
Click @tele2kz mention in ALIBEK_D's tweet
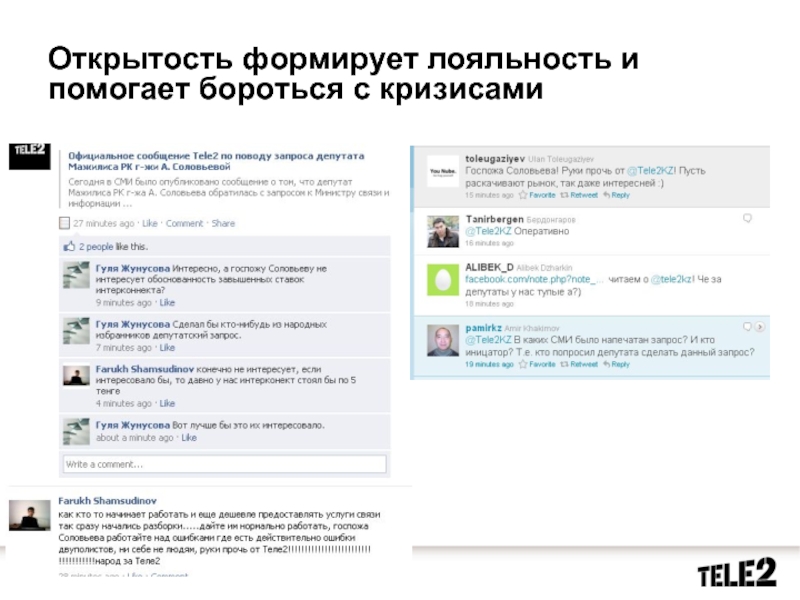[672, 279]
